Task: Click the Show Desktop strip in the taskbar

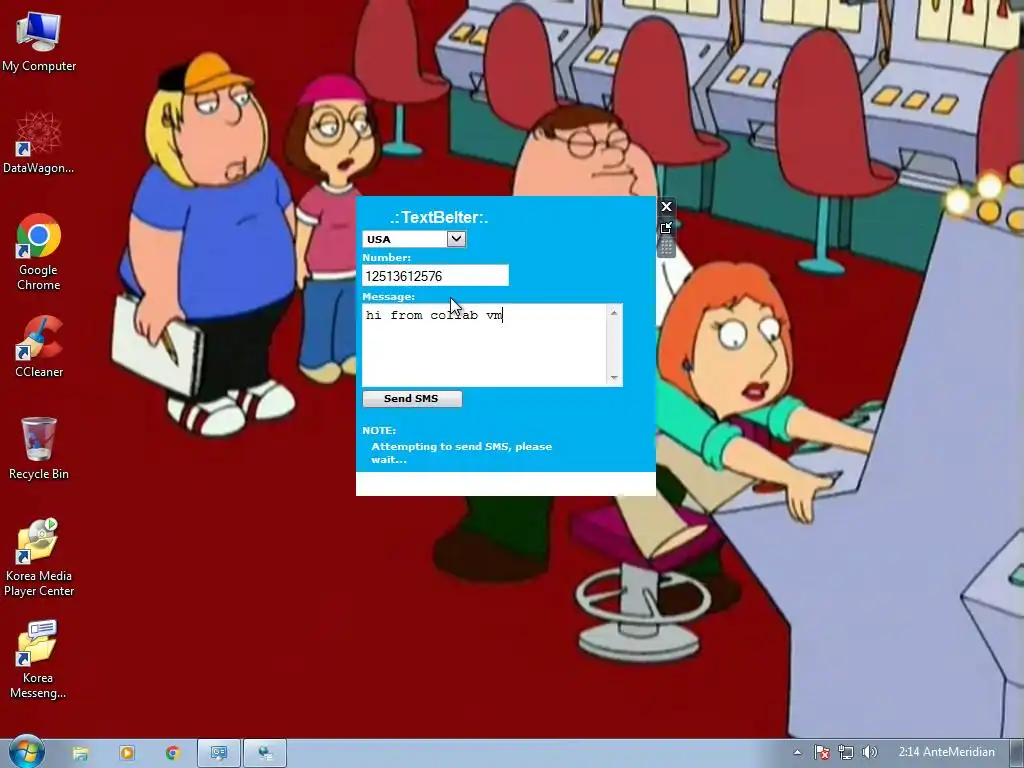Action: click(x=1016, y=753)
